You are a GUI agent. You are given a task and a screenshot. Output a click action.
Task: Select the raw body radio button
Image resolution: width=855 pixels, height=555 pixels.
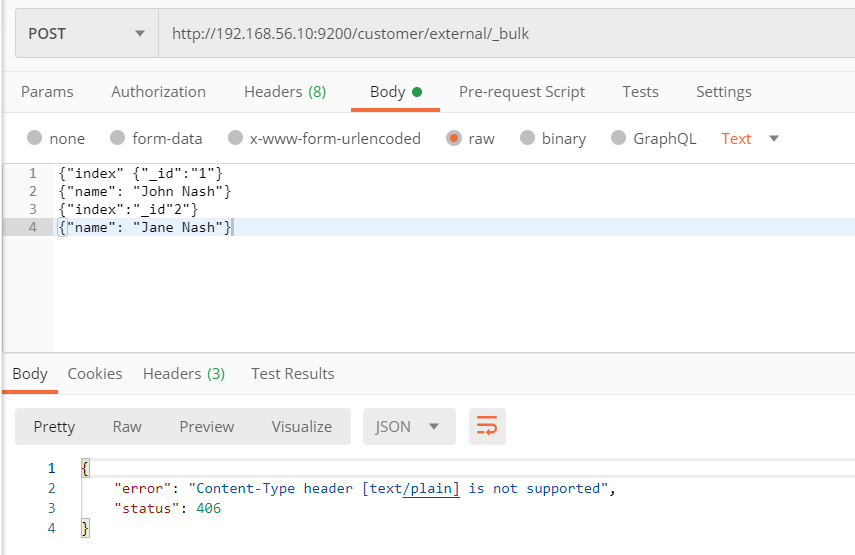point(454,138)
